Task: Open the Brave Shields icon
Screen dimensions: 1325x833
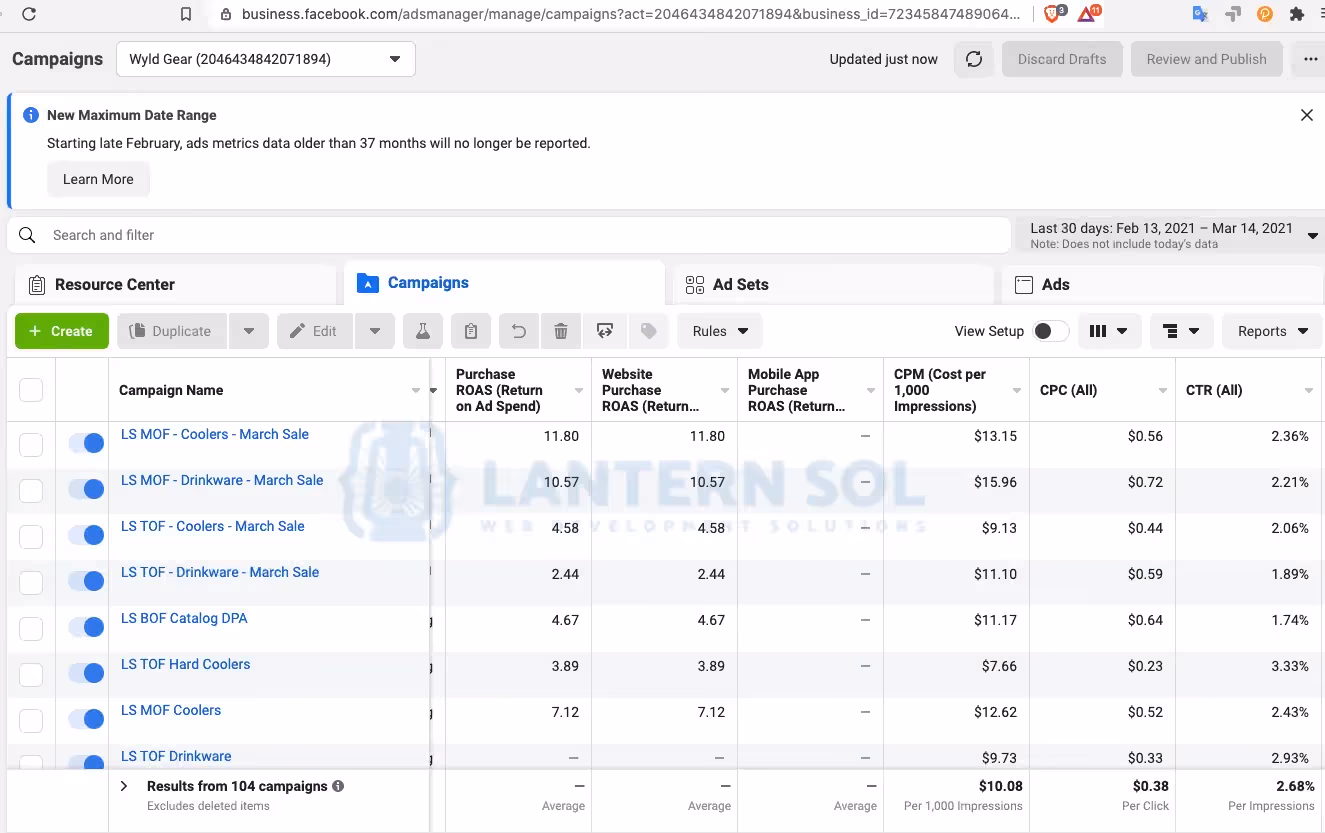Action: coord(1054,14)
